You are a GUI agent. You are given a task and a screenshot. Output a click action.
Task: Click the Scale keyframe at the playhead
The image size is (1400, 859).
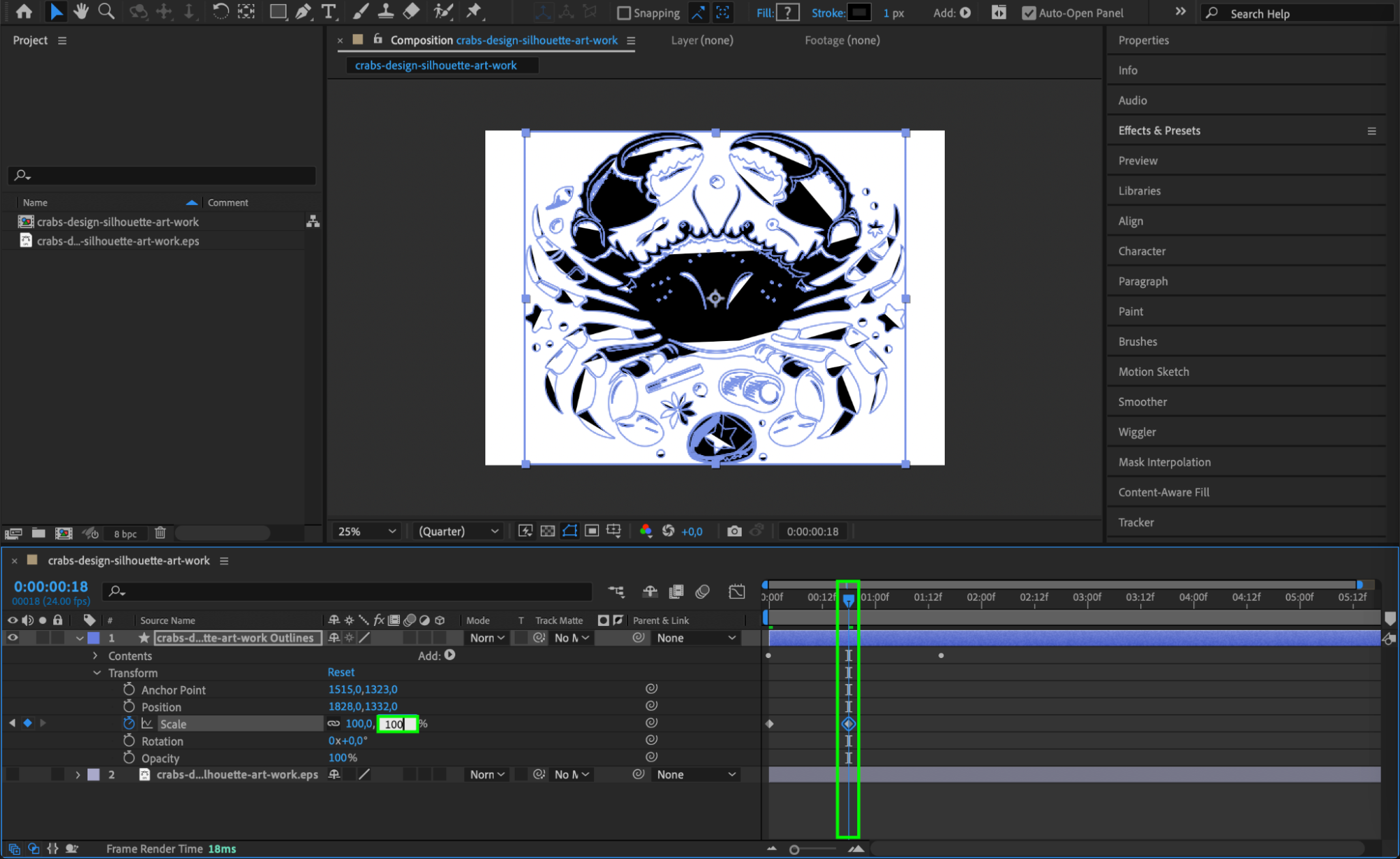pyautogui.click(x=848, y=724)
